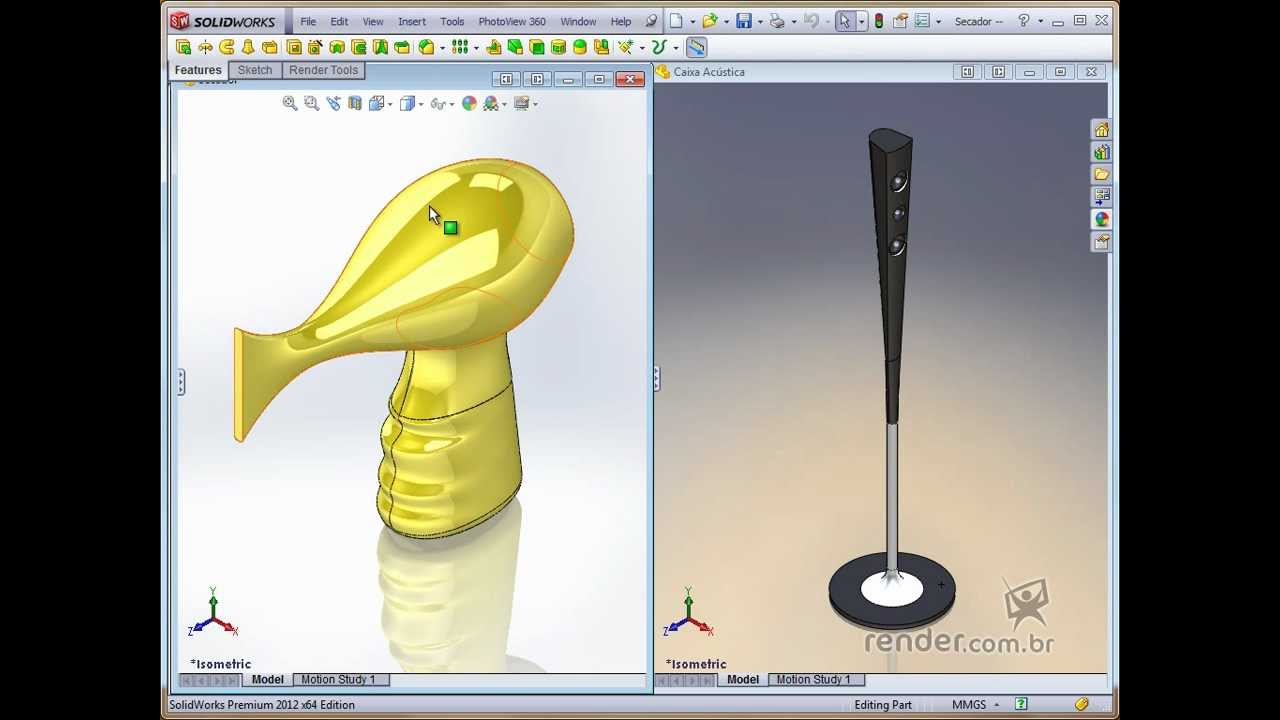
Task: Open the PhotoView 360 menu
Action: [x=511, y=21]
